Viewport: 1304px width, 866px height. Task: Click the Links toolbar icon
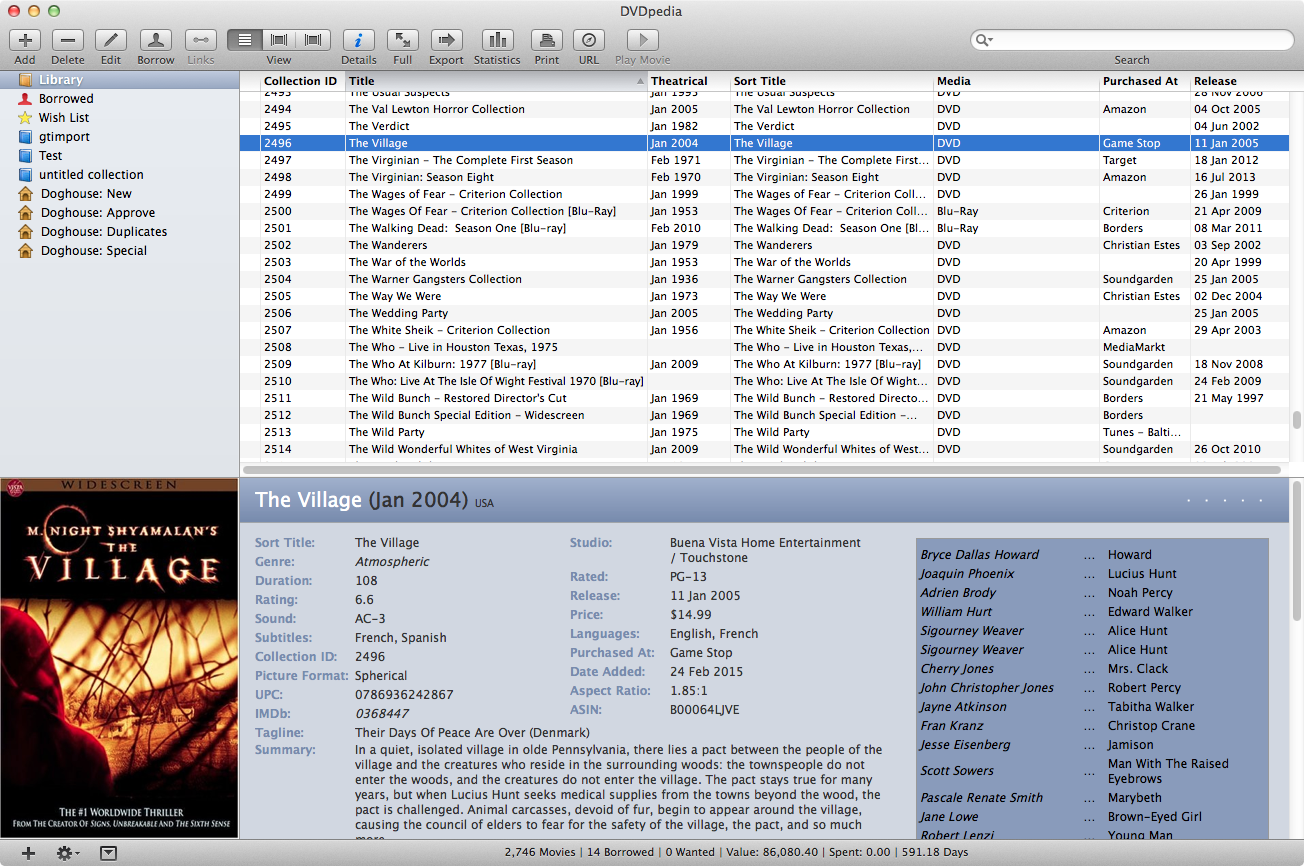(x=200, y=40)
